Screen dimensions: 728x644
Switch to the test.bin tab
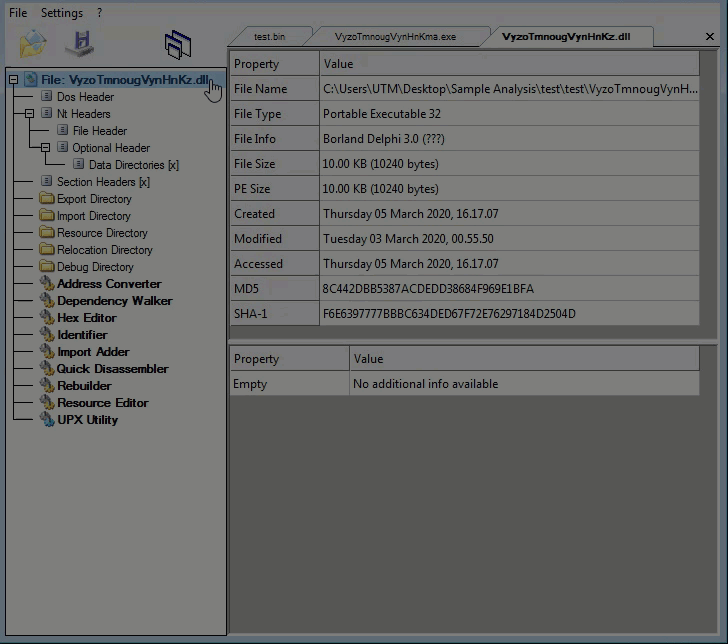coord(269,37)
